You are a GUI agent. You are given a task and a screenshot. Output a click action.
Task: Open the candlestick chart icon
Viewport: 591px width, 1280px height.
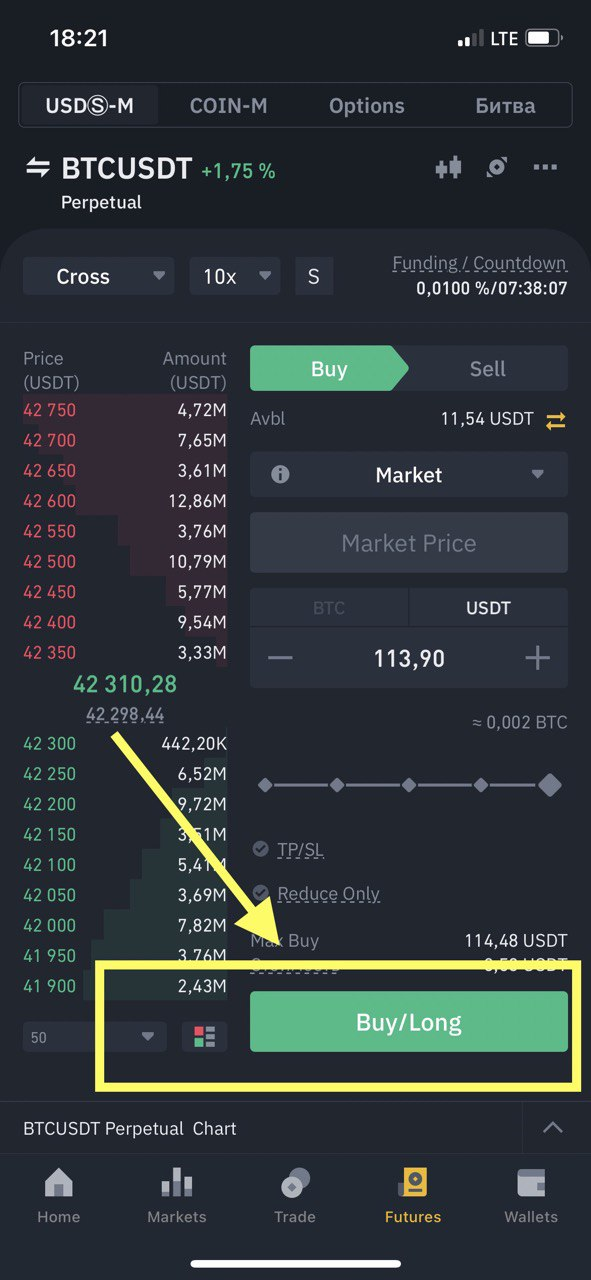click(448, 168)
